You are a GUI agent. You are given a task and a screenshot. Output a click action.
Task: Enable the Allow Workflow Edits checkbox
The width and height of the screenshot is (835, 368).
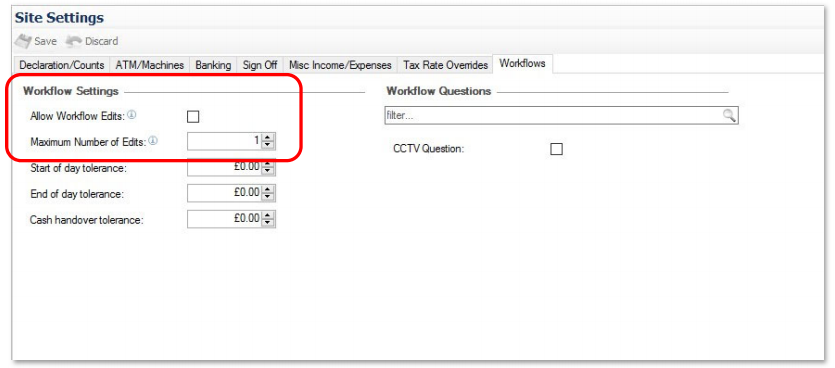coord(193,116)
